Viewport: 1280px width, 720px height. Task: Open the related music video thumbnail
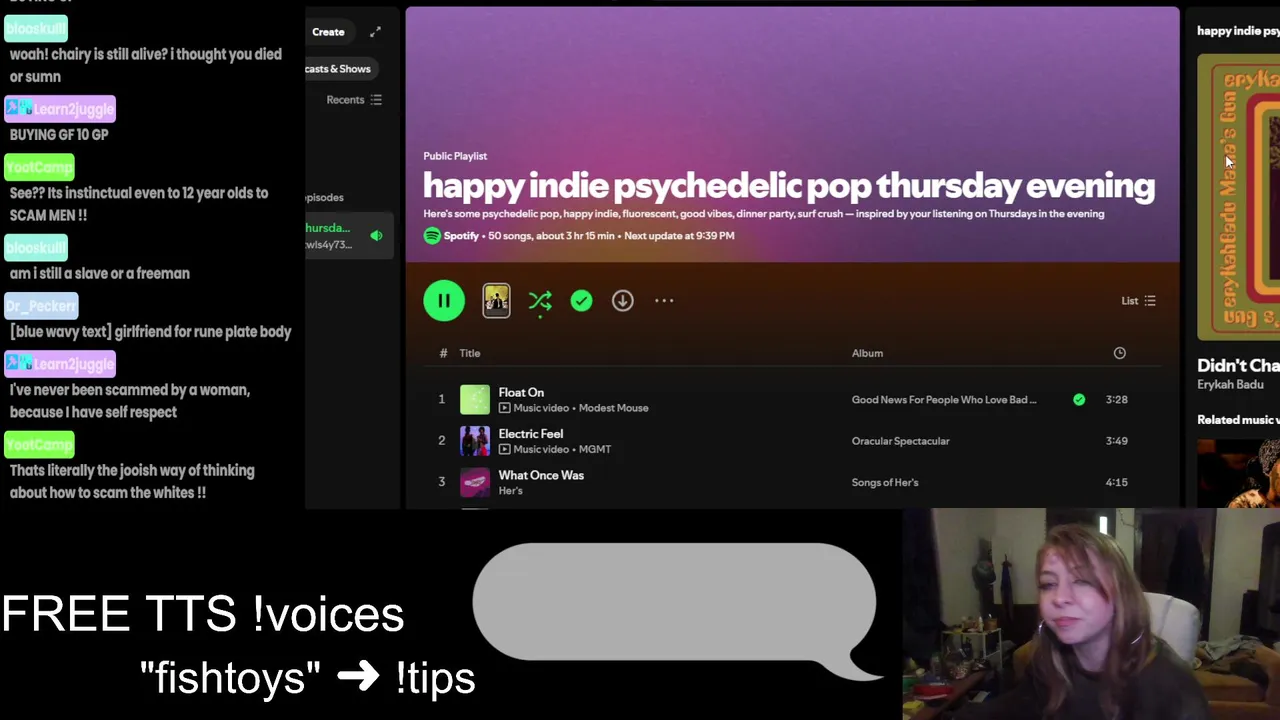[x=1239, y=473]
